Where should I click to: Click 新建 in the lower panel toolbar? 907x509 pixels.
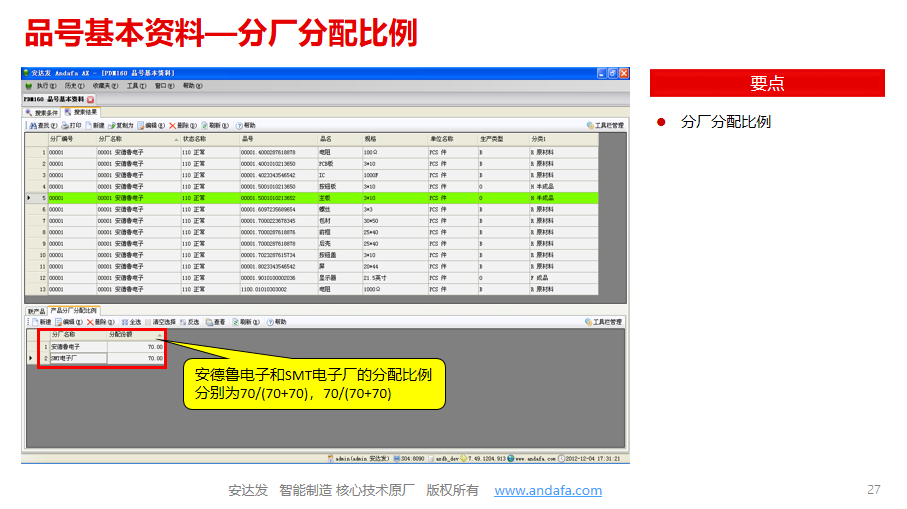40,322
